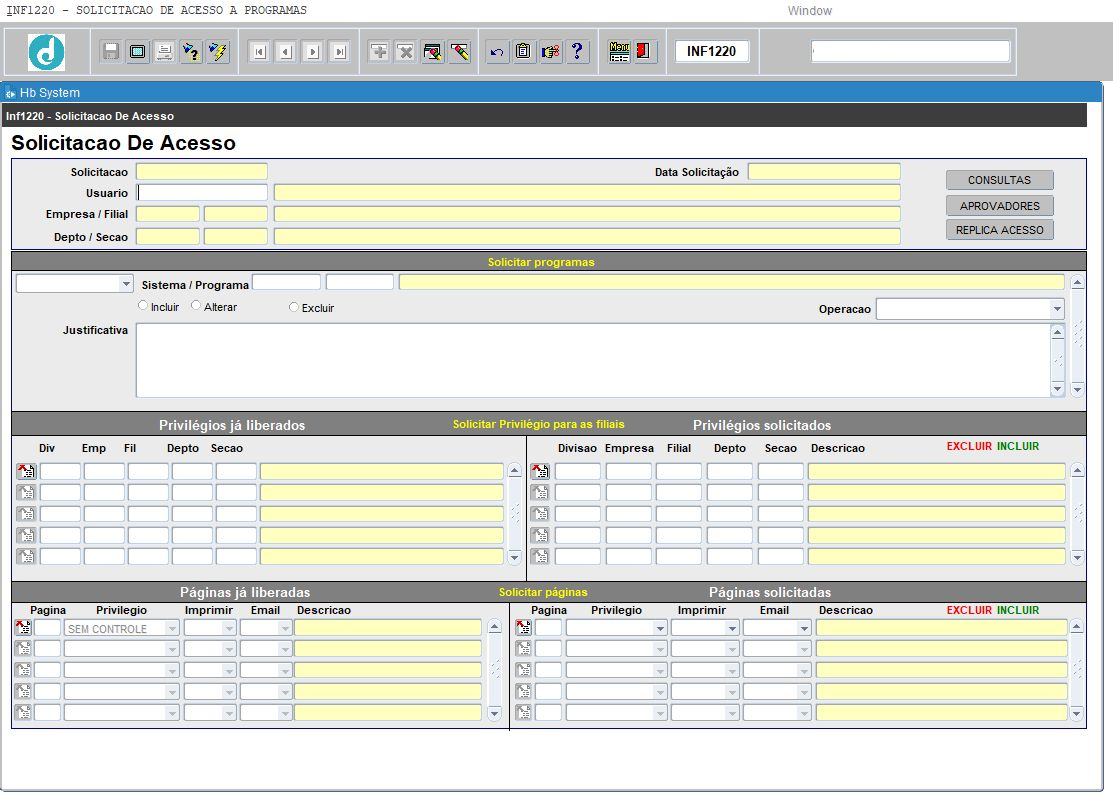The image size is (1113, 796).
Task: Click Privilégios já liberados heading
Action: (232, 425)
